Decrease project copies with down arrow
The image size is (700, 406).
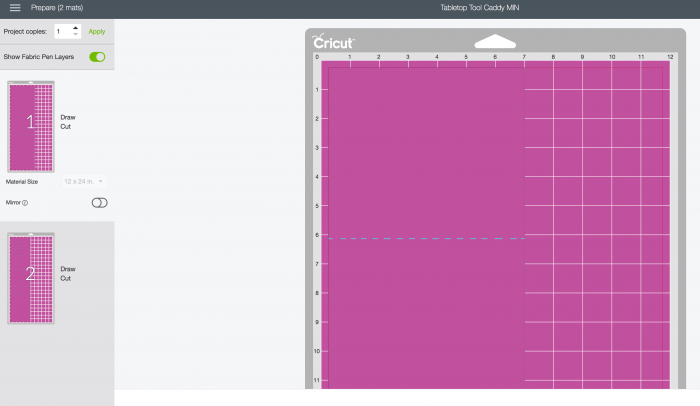75,34
